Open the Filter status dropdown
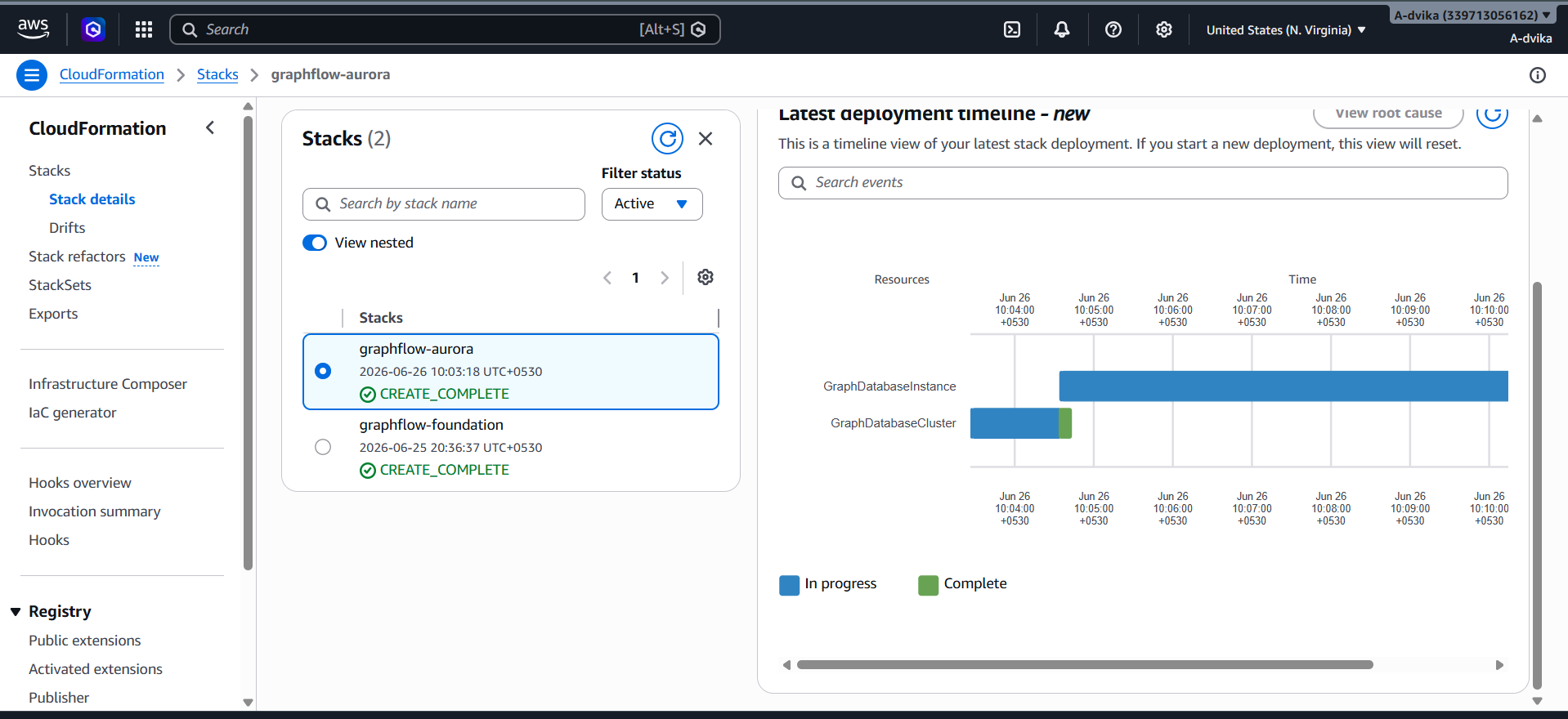1568x719 pixels. (x=652, y=204)
